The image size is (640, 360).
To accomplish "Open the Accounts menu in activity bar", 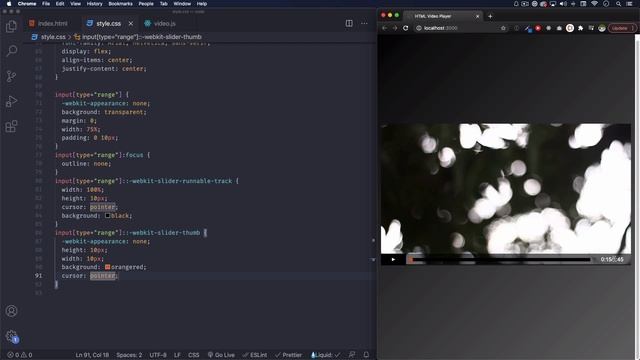I will coord(11,311).
